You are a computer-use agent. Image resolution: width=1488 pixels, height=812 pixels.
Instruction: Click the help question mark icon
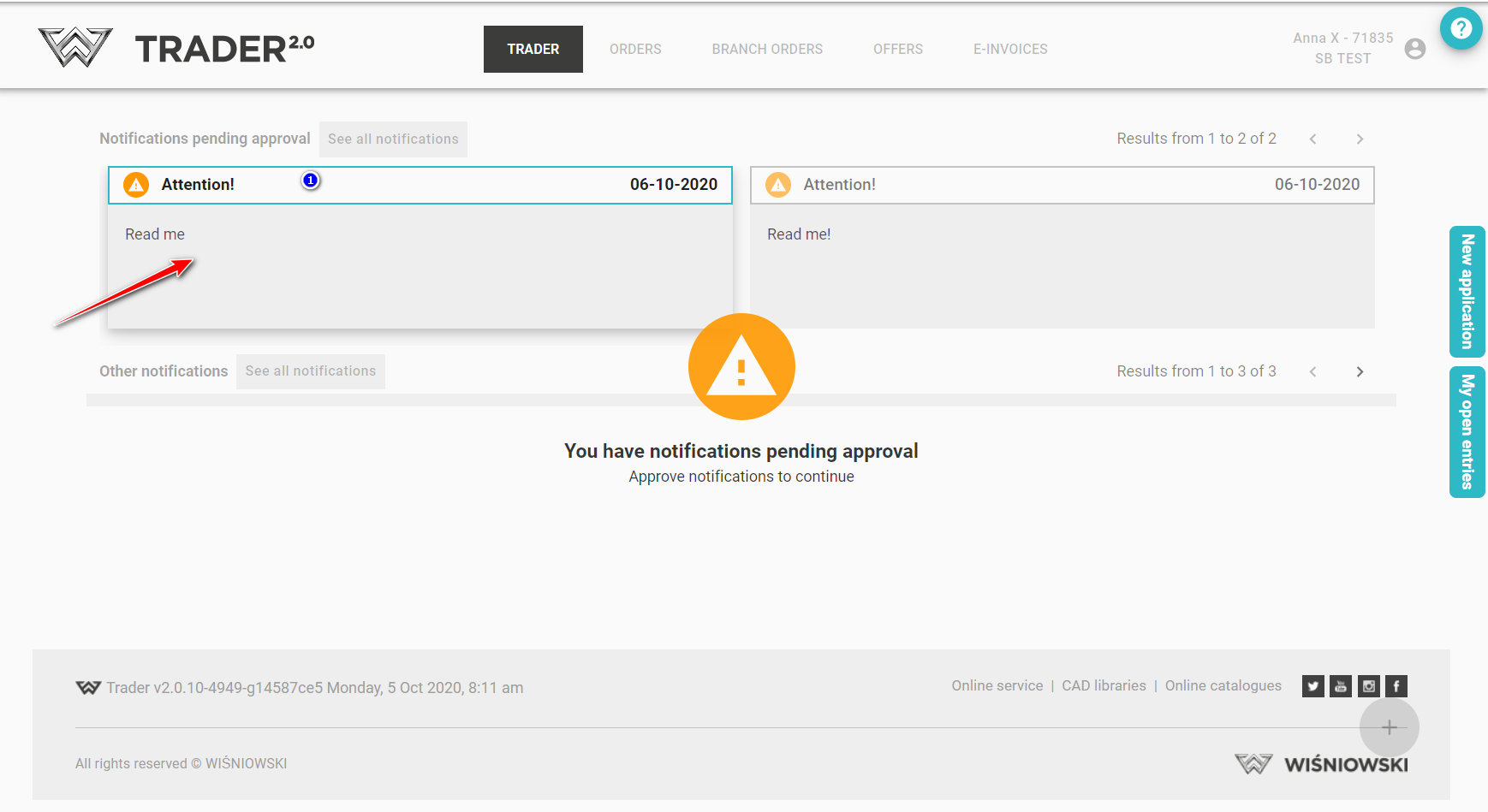coord(1461,28)
